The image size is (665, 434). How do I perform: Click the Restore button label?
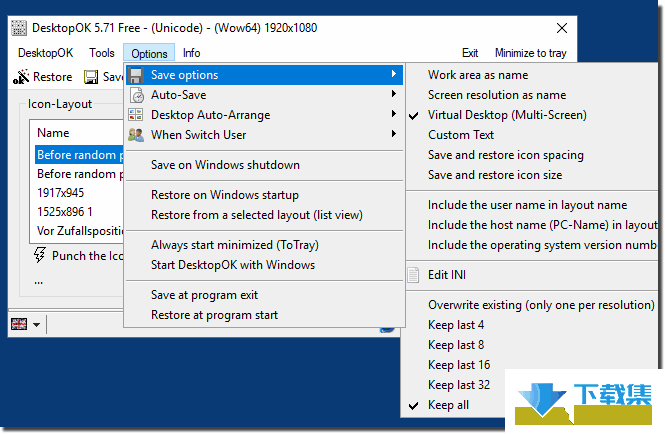click(x=53, y=77)
